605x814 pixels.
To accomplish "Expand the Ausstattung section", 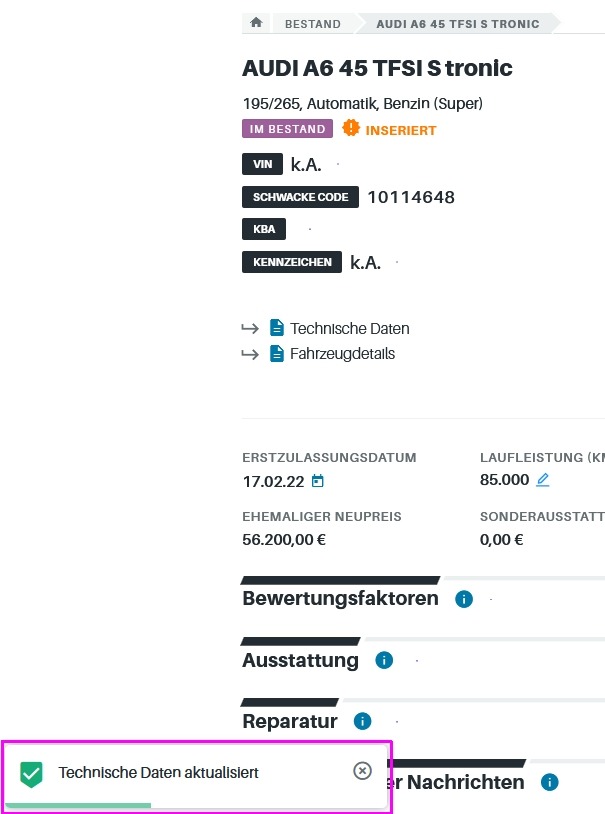I will [300, 660].
